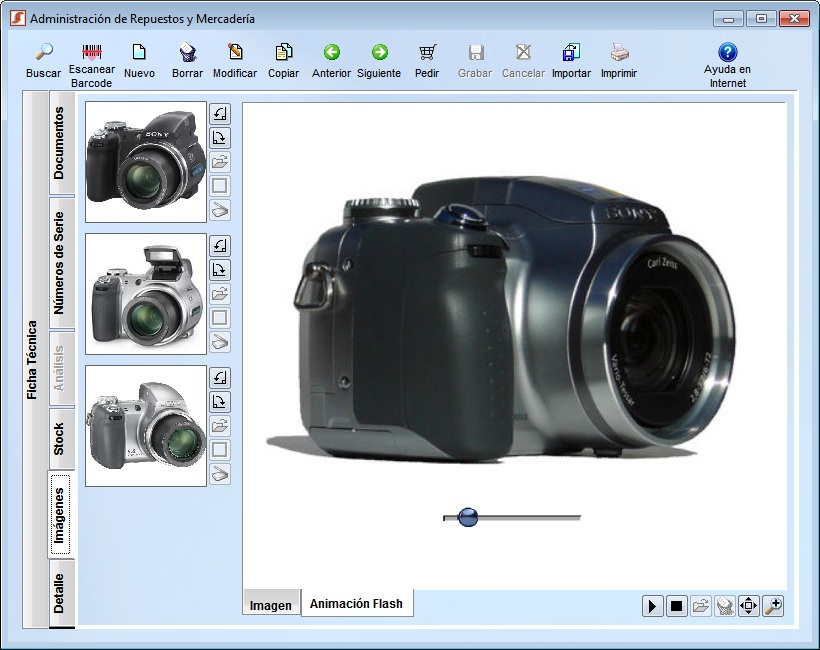Select the Animación Flash tab

coord(357,603)
